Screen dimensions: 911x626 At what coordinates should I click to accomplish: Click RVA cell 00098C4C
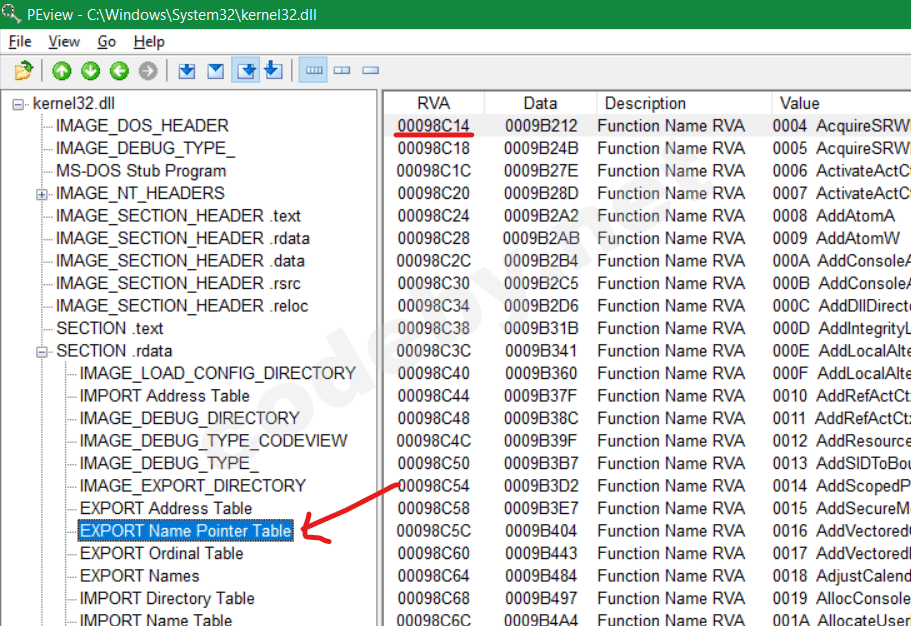[433, 441]
